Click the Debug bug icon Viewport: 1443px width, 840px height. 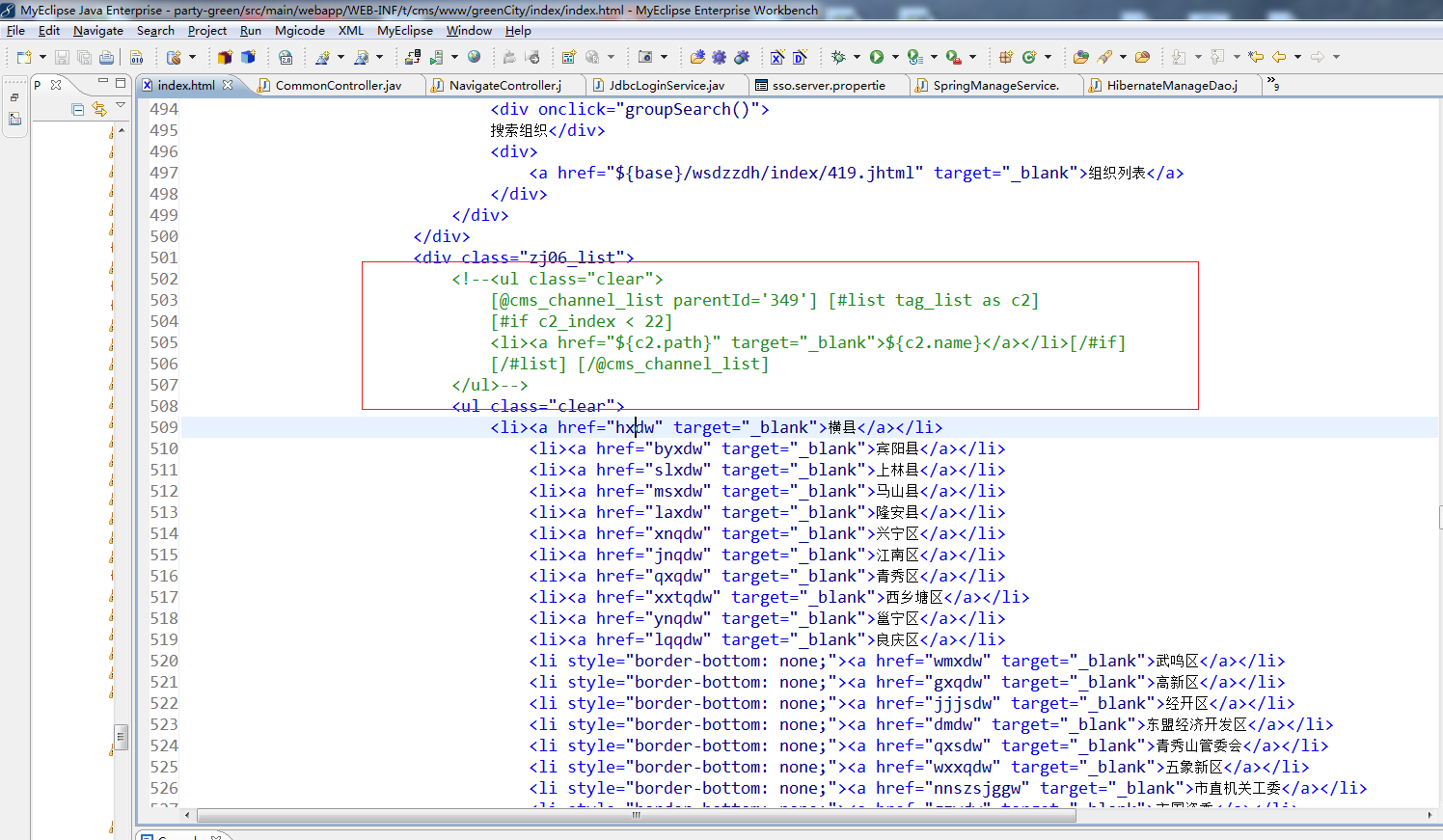point(838,58)
